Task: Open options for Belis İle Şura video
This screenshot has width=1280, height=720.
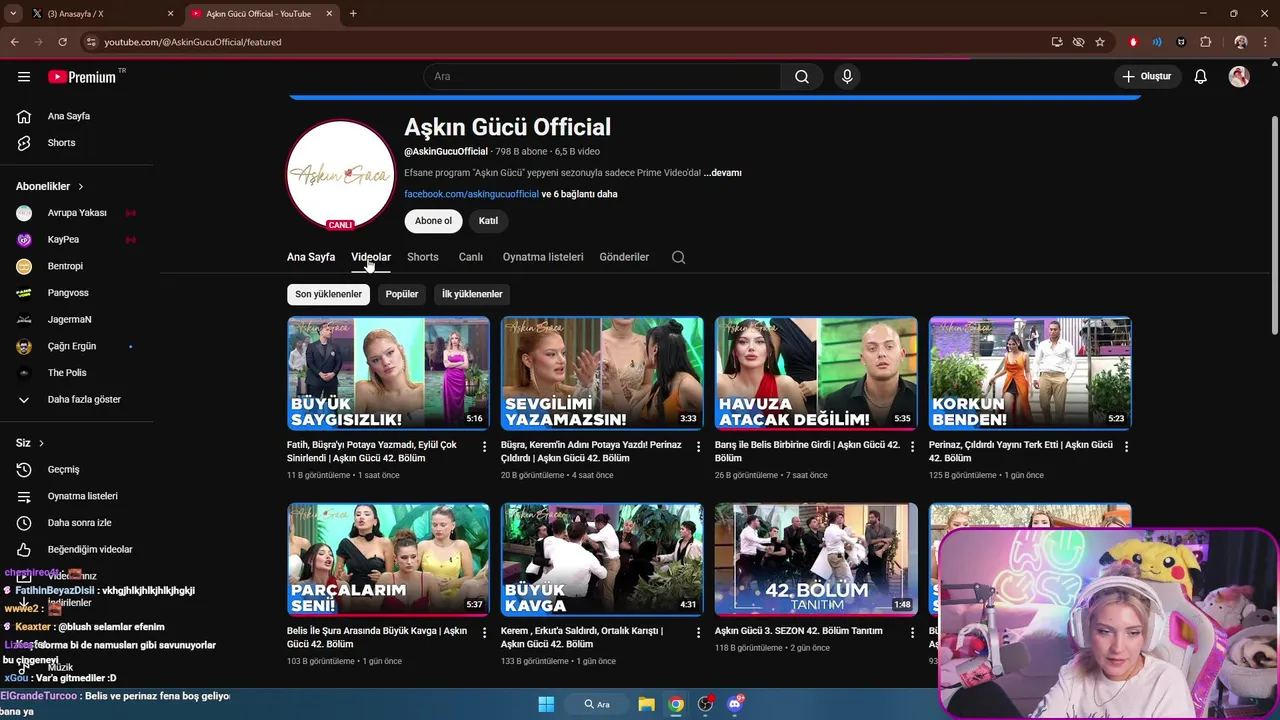Action: [x=485, y=632]
